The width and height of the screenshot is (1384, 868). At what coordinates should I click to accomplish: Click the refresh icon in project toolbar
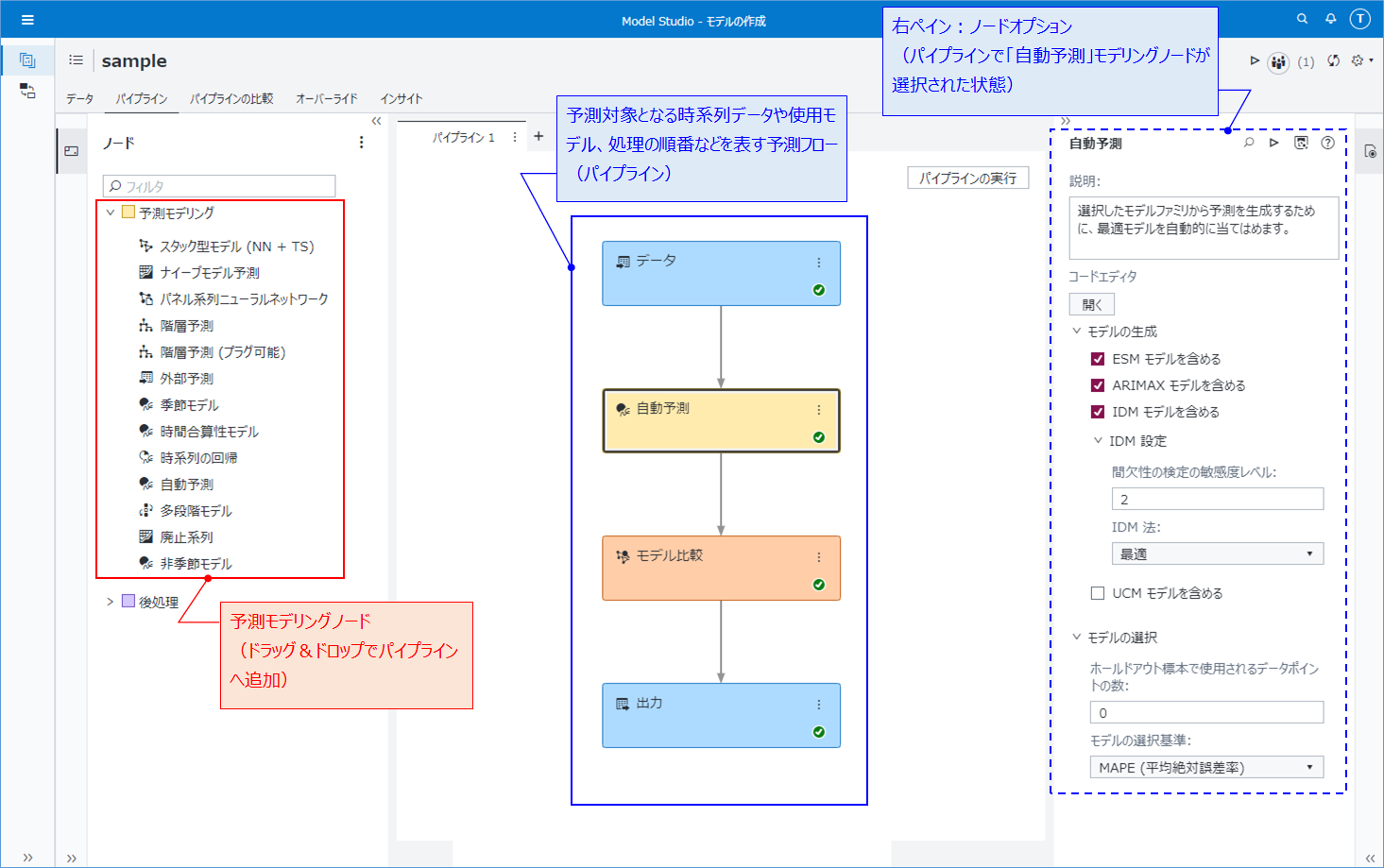click(x=1333, y=60)
